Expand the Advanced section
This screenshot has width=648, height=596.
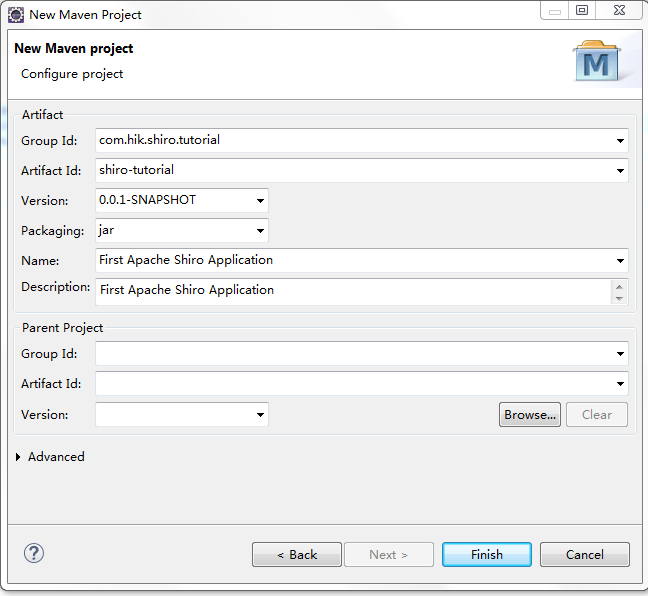(18, 457)
